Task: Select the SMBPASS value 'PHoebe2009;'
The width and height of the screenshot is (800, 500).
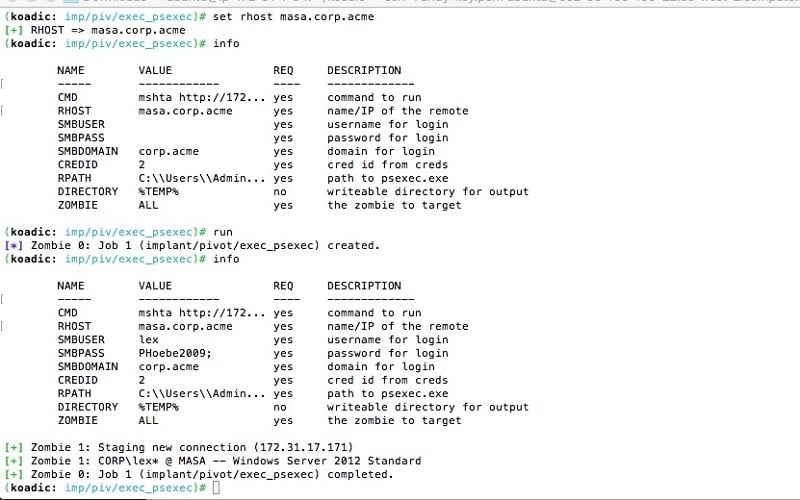Action: (x=175, y=353)
